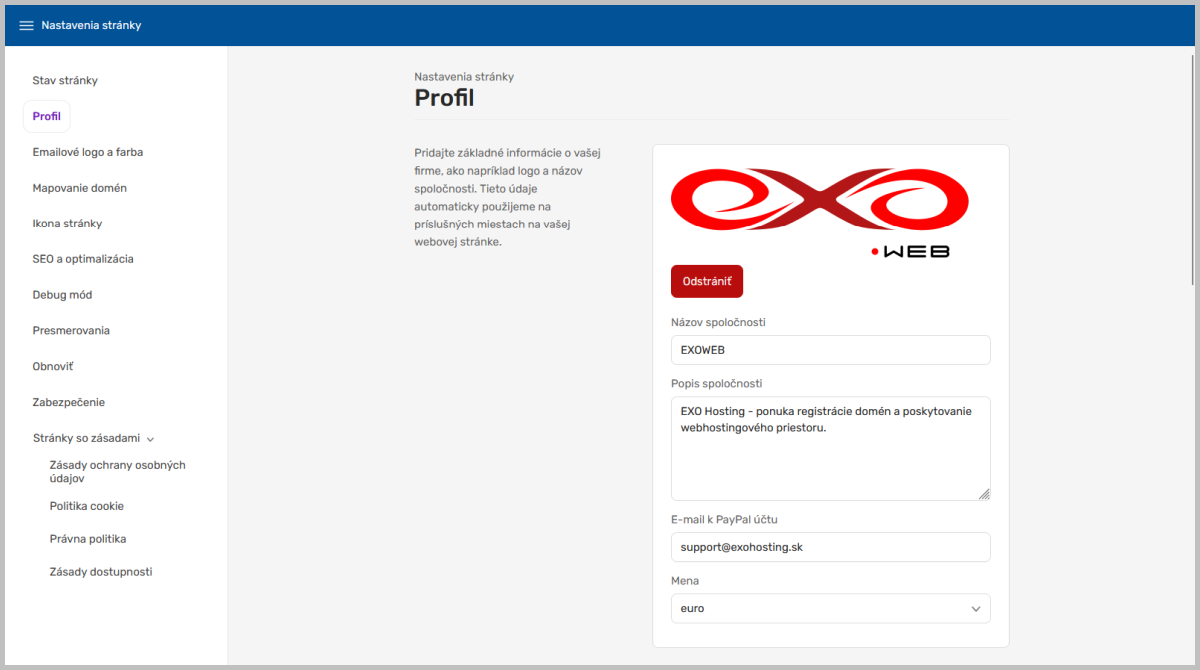The image size is (1200, 670).
Task: Open Právna politika page
Action: [x=88, y=539]
